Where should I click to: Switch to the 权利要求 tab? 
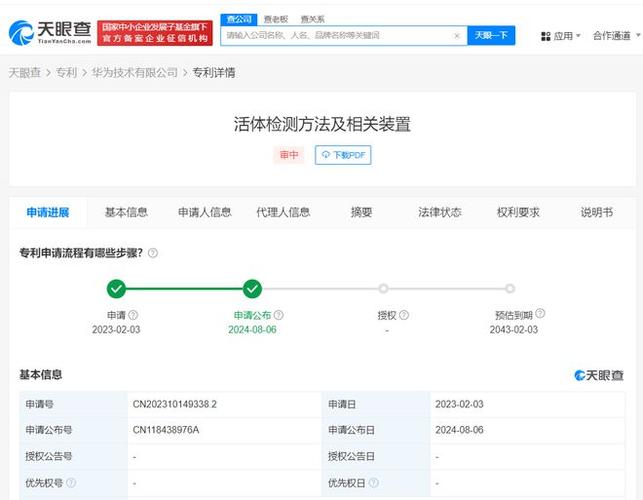click(518, 212)
